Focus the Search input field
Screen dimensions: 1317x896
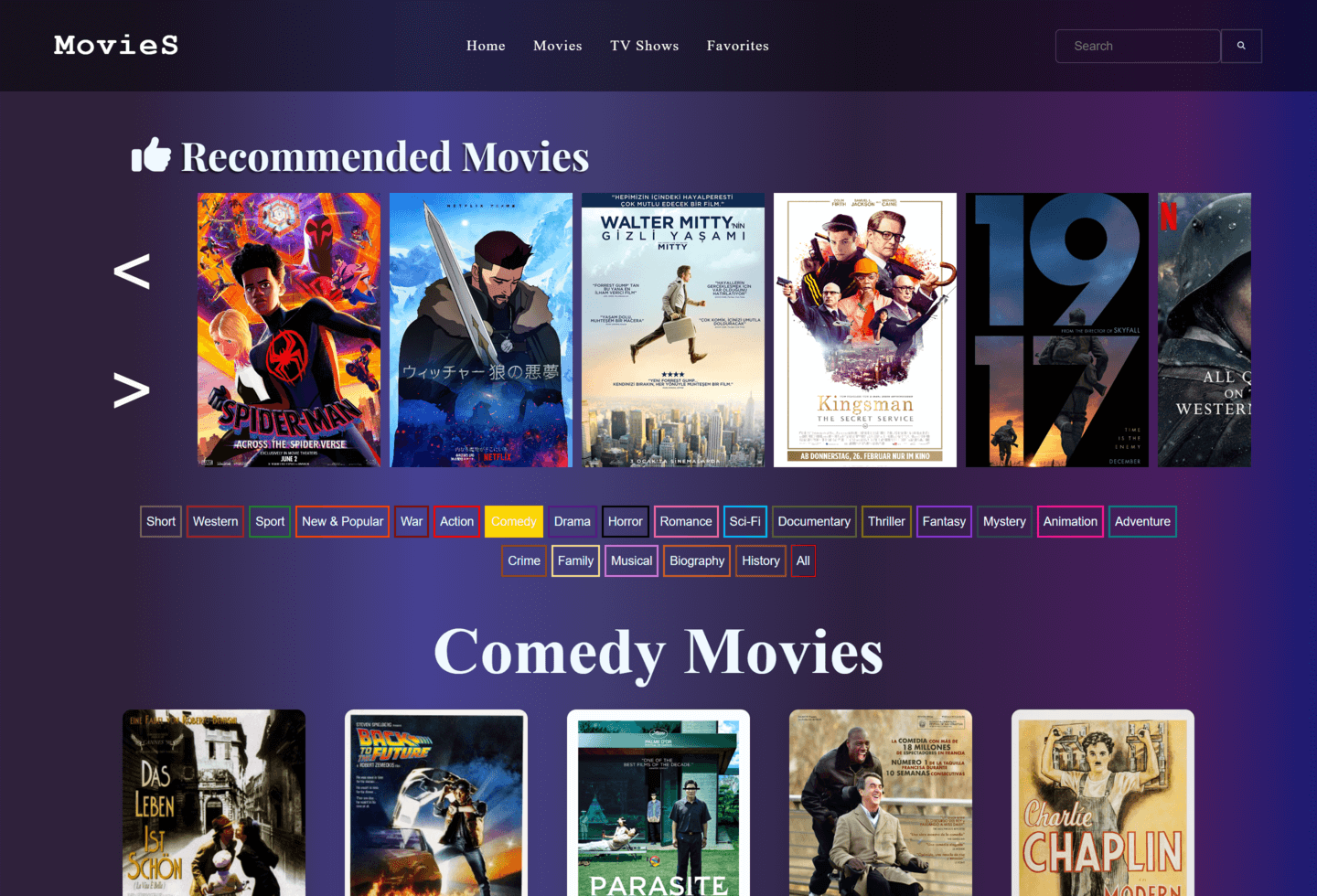pos(1138,46)
